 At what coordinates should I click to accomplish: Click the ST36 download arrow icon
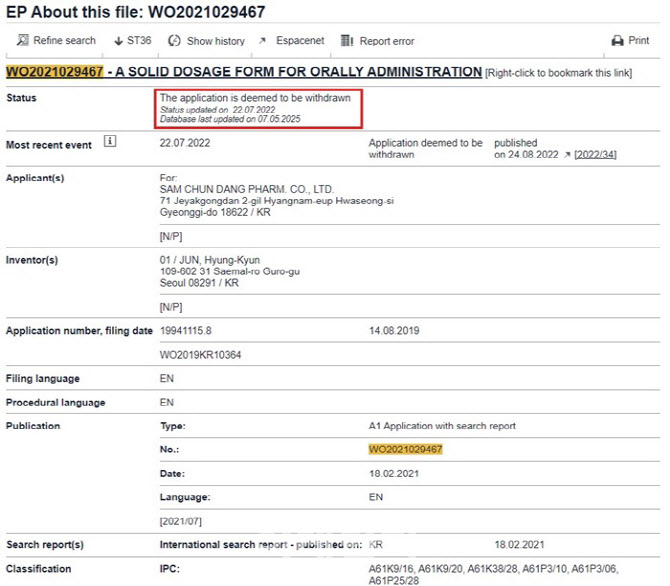[x=118, y=41]
